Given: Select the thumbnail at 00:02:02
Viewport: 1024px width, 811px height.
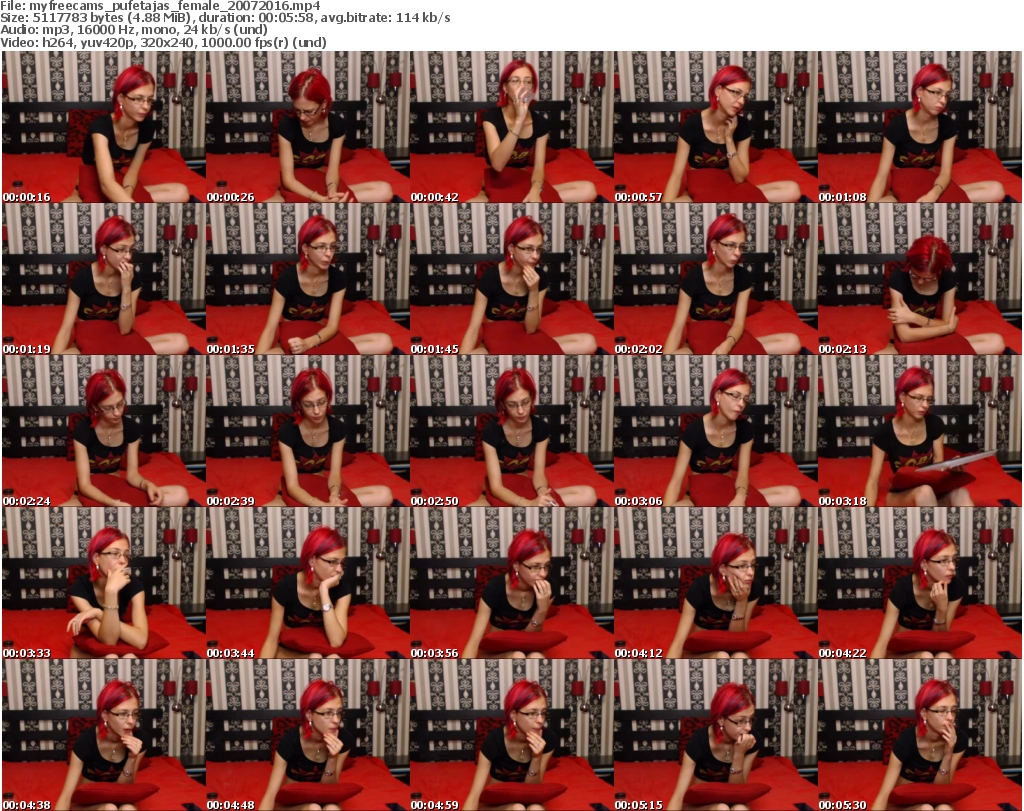Looking at the screenshot, I should (x=716, y=279).
